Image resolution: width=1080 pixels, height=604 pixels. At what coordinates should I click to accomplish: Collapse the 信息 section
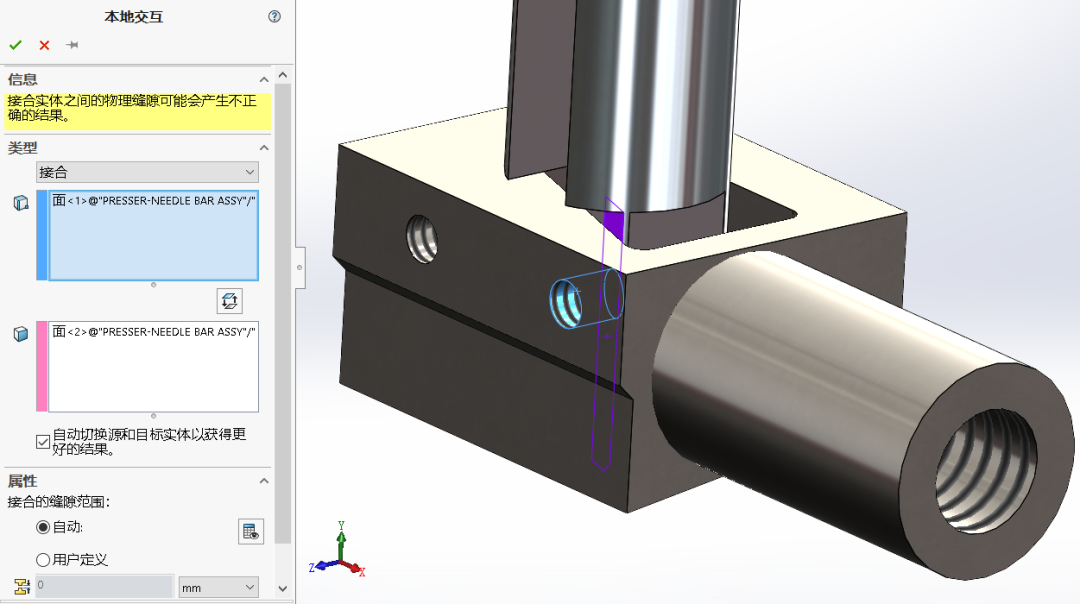click(264, 78)
